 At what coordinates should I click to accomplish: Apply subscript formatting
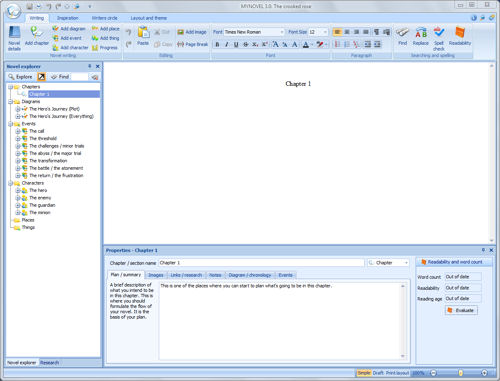click(255, 44)
